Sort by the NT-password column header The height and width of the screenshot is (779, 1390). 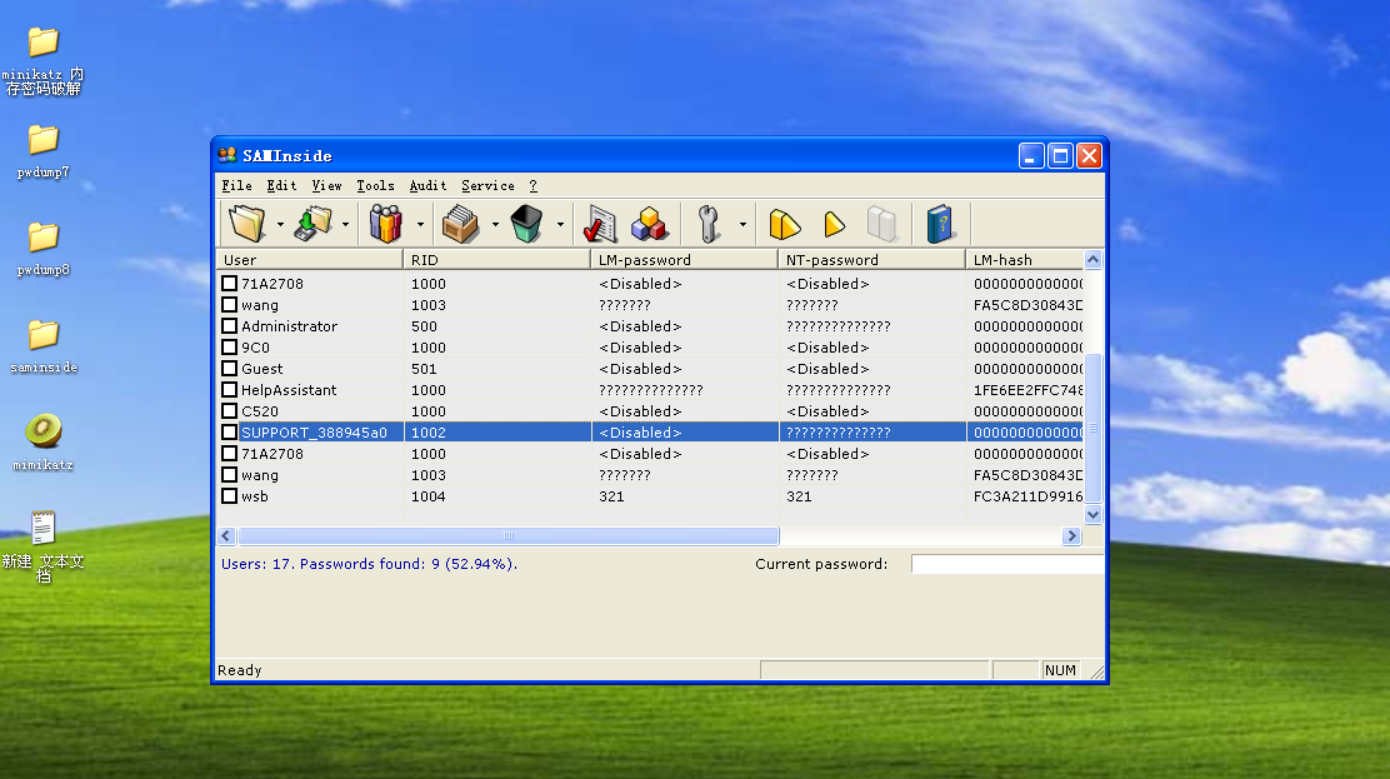pyautogui.click(x=870, y=260)
